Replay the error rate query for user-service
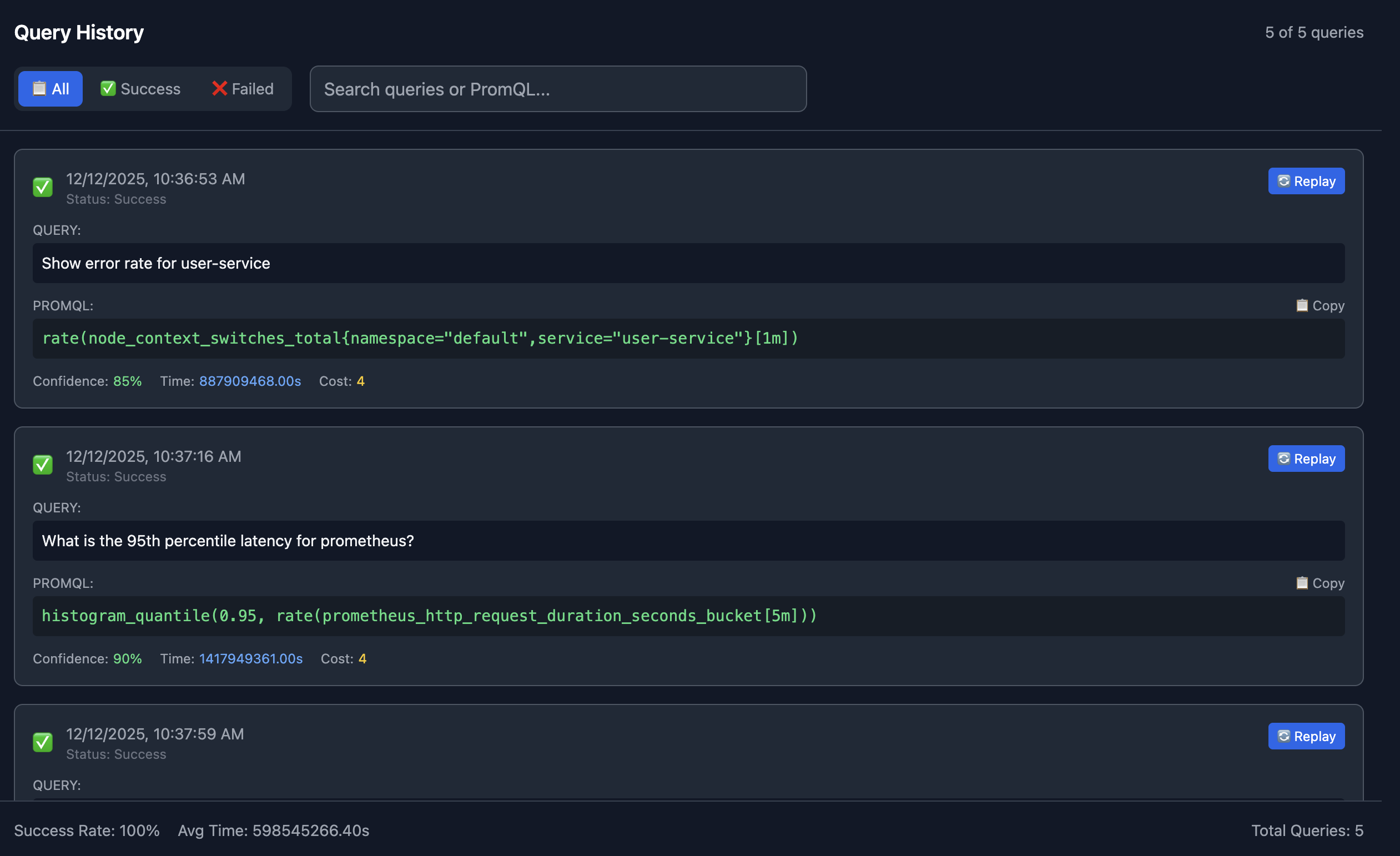The width and height of the screenshot is (1400, 856). tap(1306, 180)
